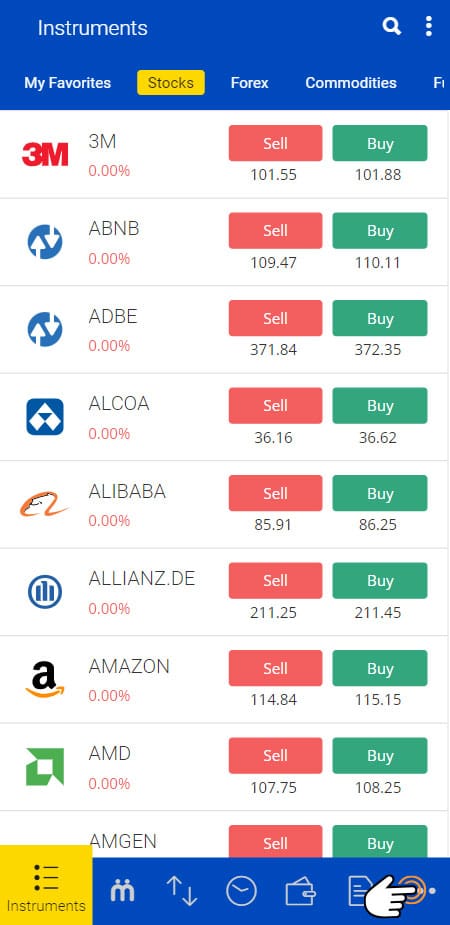This screenshot has width=450, height=925.
Task: Click Buy for ADBE
Action: [380, 318]
